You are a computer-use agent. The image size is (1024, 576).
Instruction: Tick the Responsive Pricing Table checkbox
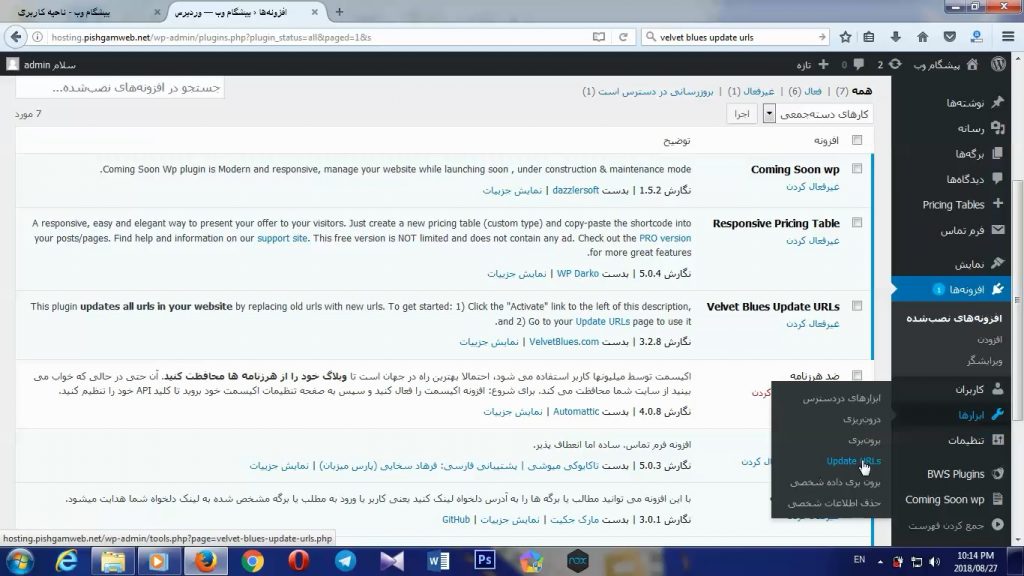857,223
